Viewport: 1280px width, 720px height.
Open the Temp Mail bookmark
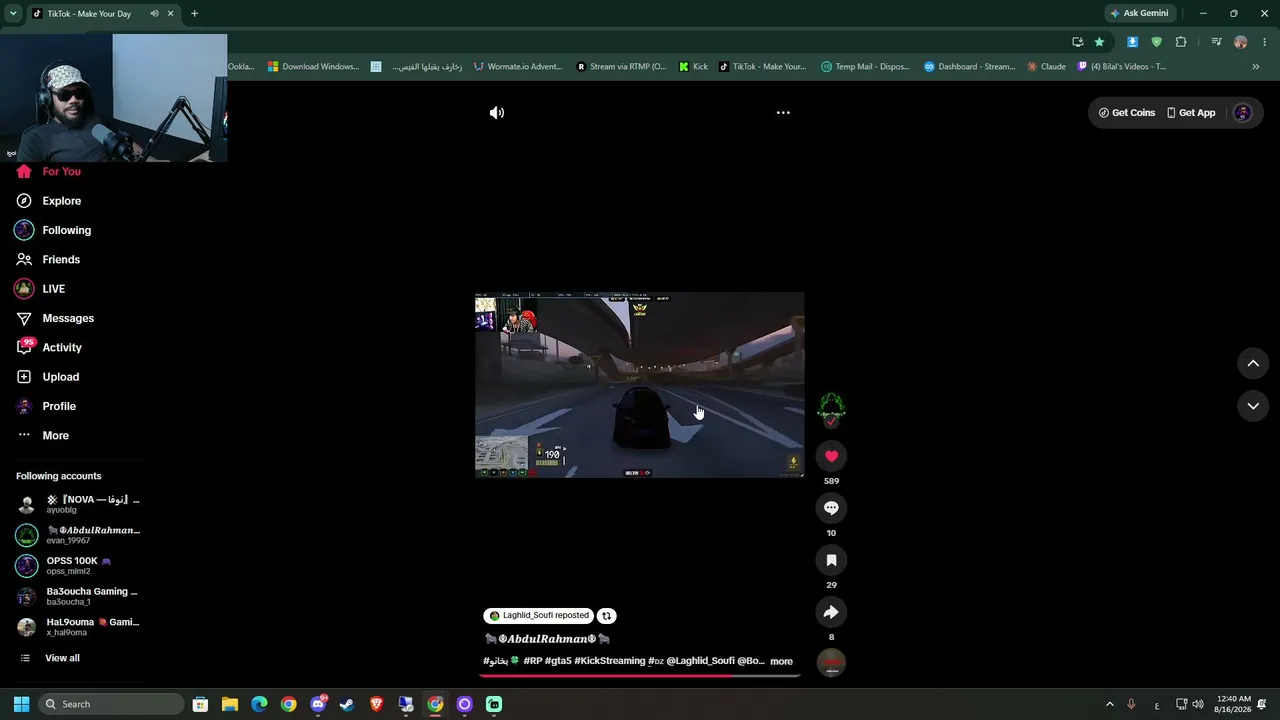(x=866, y=67)
